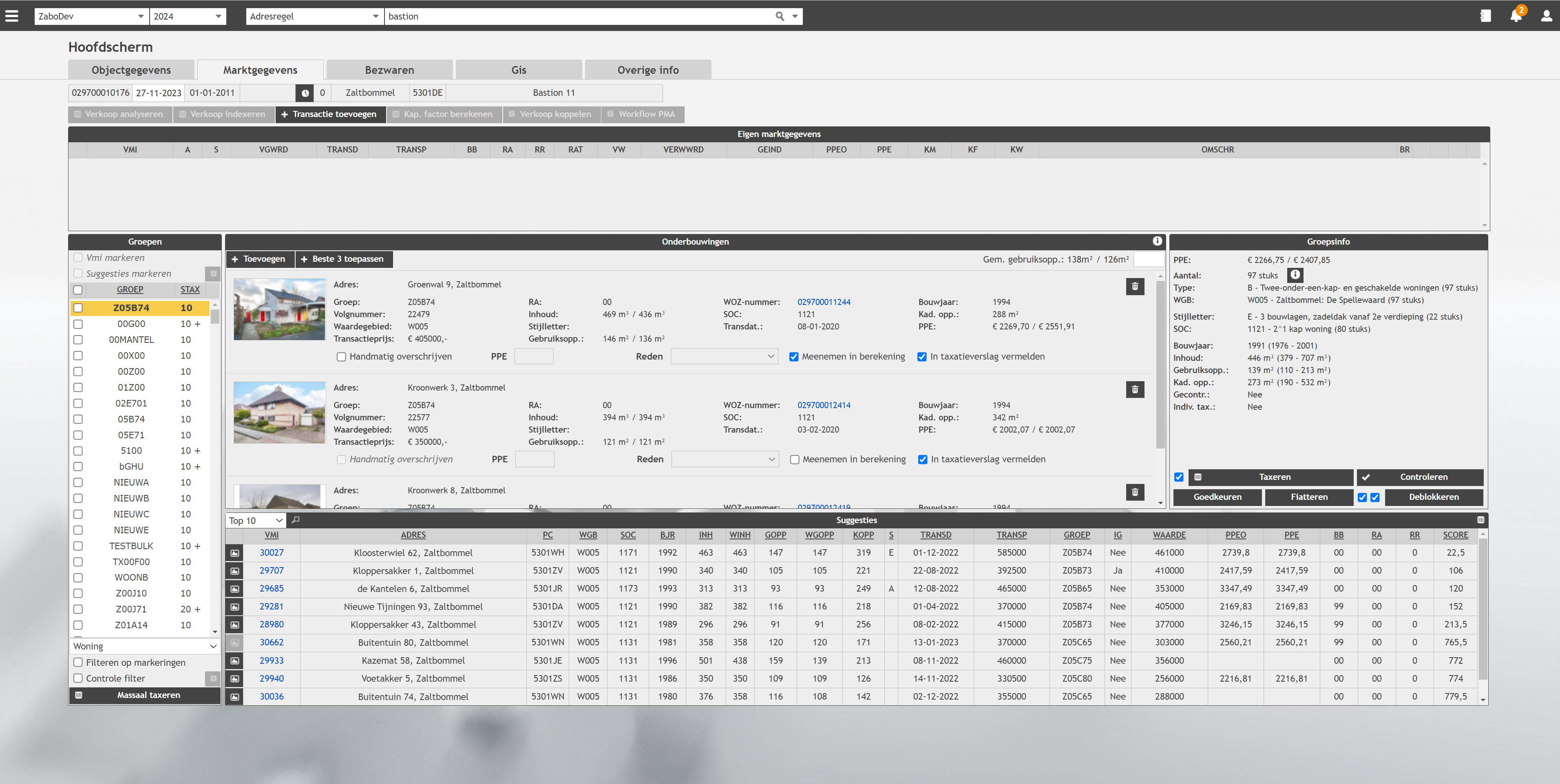Toggle Vmi markeren checkbox
The image size is (1560, 784).
[78, 258]
